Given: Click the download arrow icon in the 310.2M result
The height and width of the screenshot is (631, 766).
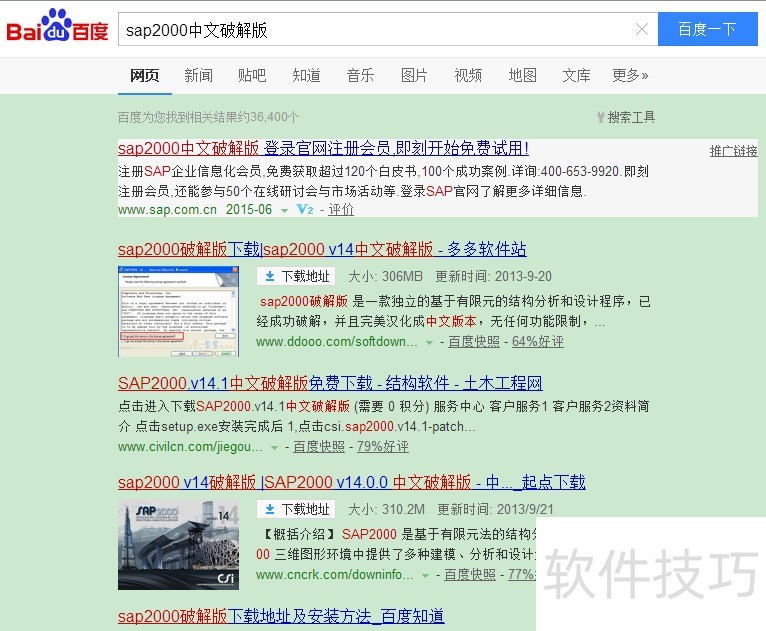Looking at the screenshot, I should pos(270,509).
